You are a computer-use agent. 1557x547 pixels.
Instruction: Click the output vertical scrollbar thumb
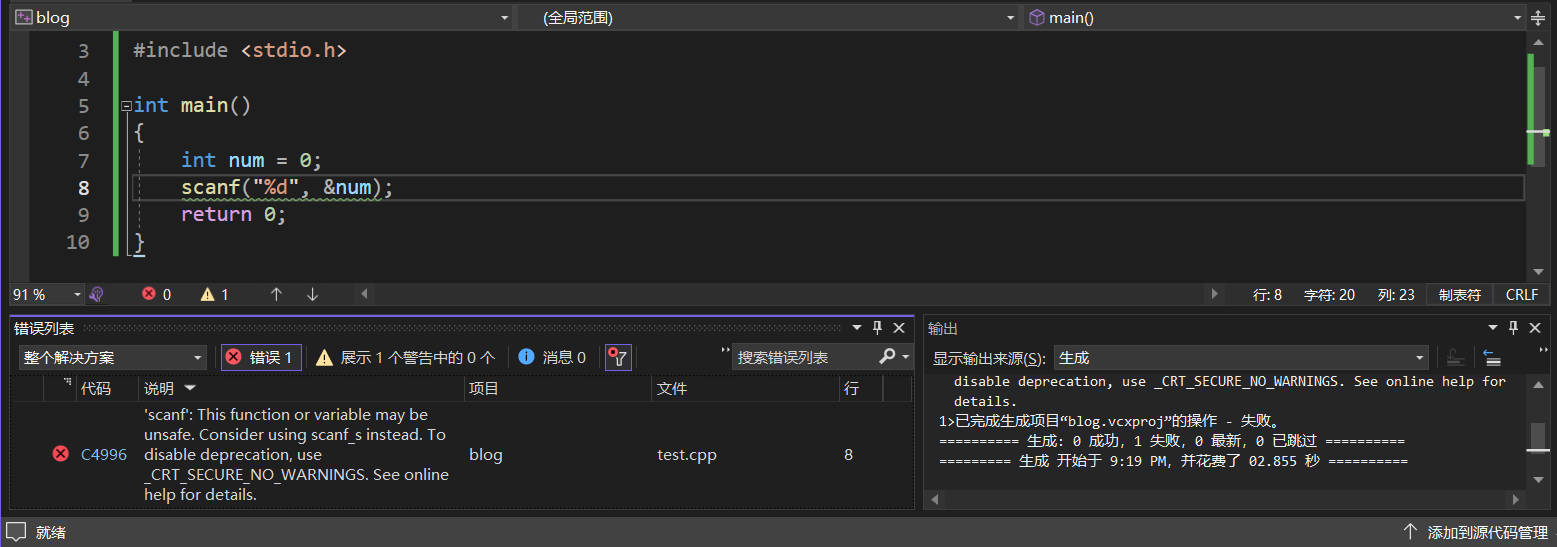coord(1538,436)
